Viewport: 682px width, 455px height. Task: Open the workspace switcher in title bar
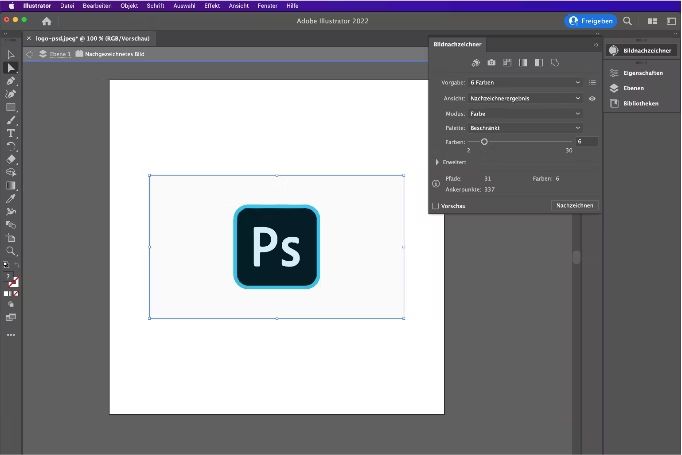671,21
